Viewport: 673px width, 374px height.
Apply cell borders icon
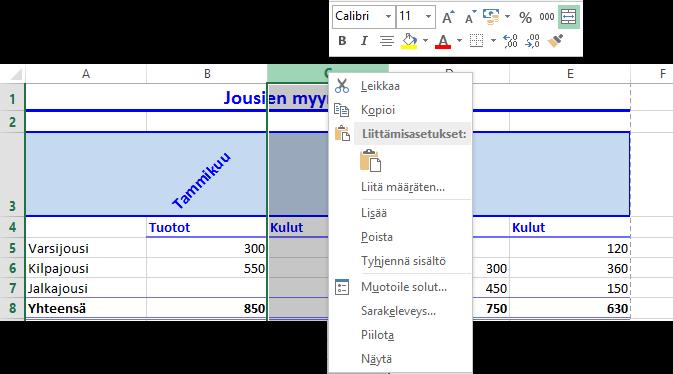pyautogui.click(x=476, y=41)
